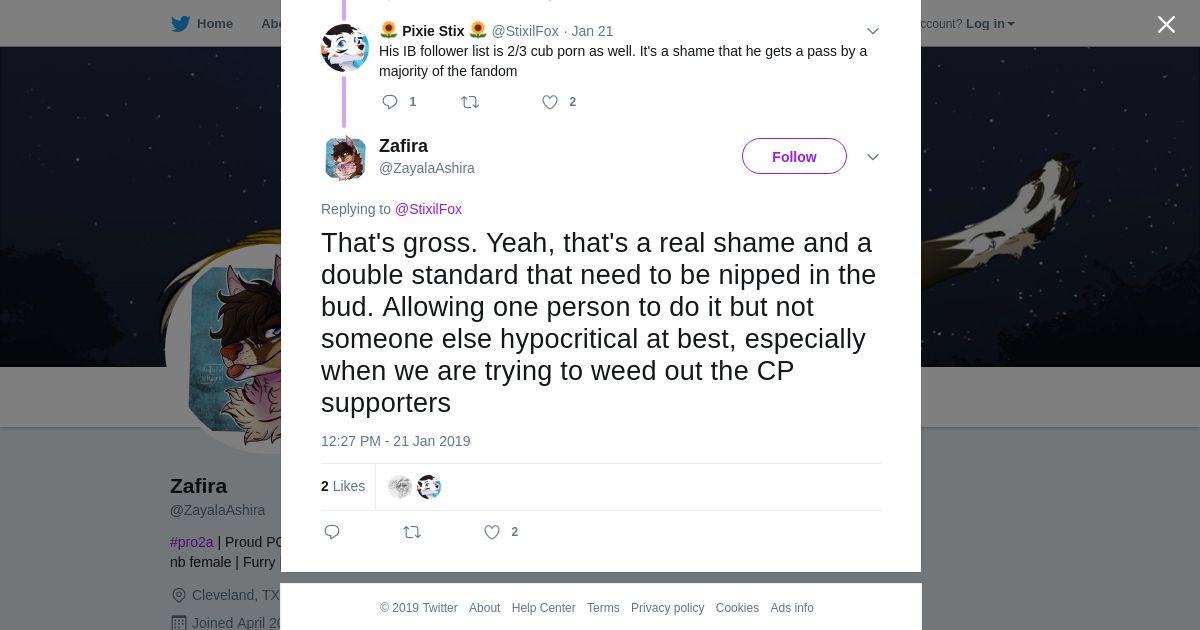
Task: Click the #pro2a hashtag in bio
Action: coord(192,542)
